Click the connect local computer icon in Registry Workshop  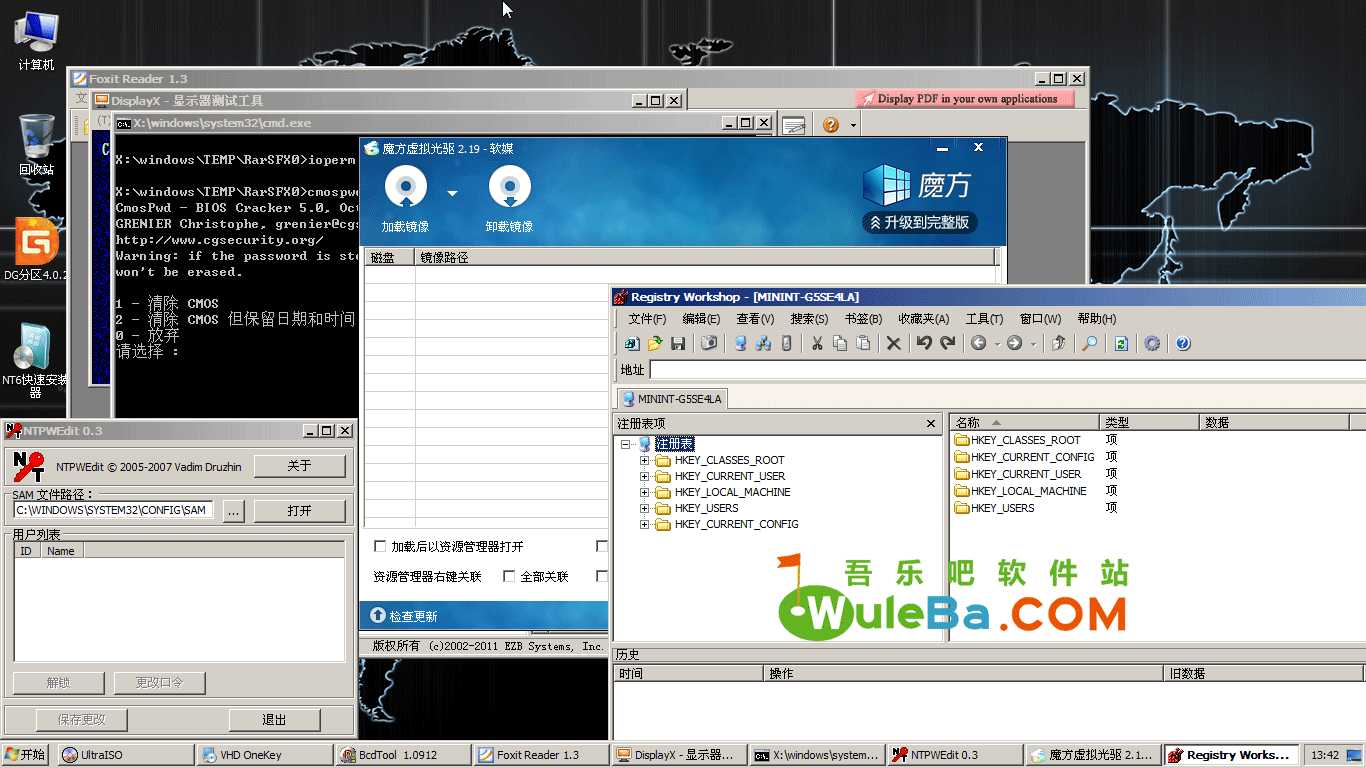tap(740, 343)
